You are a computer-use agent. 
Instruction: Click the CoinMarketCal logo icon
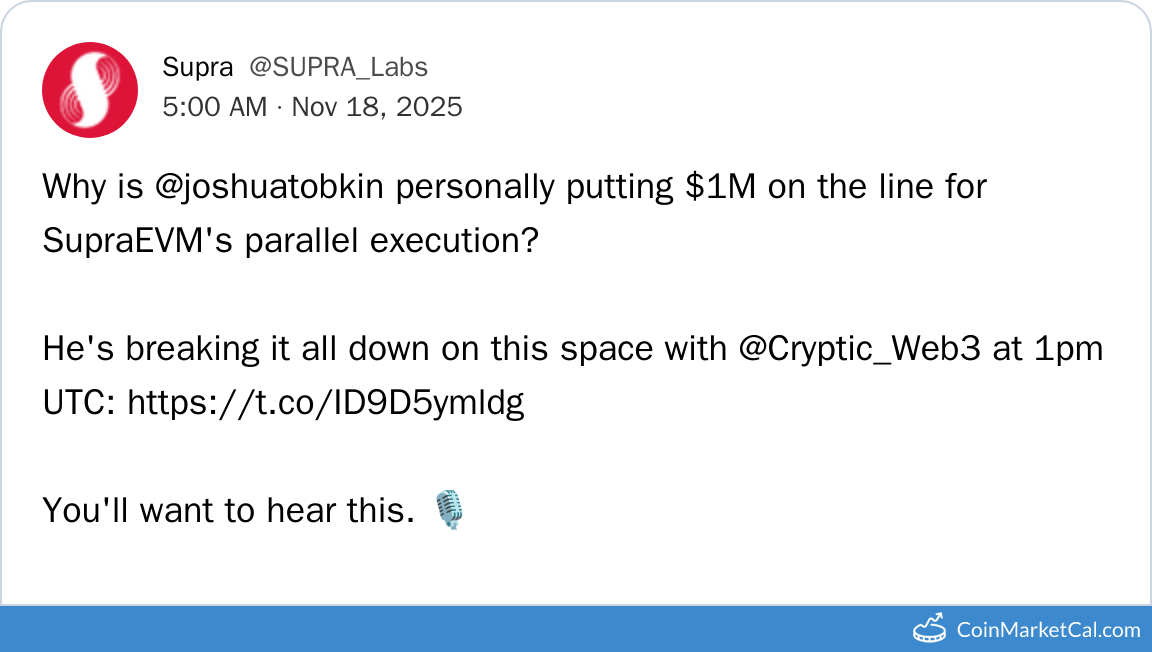click(930, 628)
